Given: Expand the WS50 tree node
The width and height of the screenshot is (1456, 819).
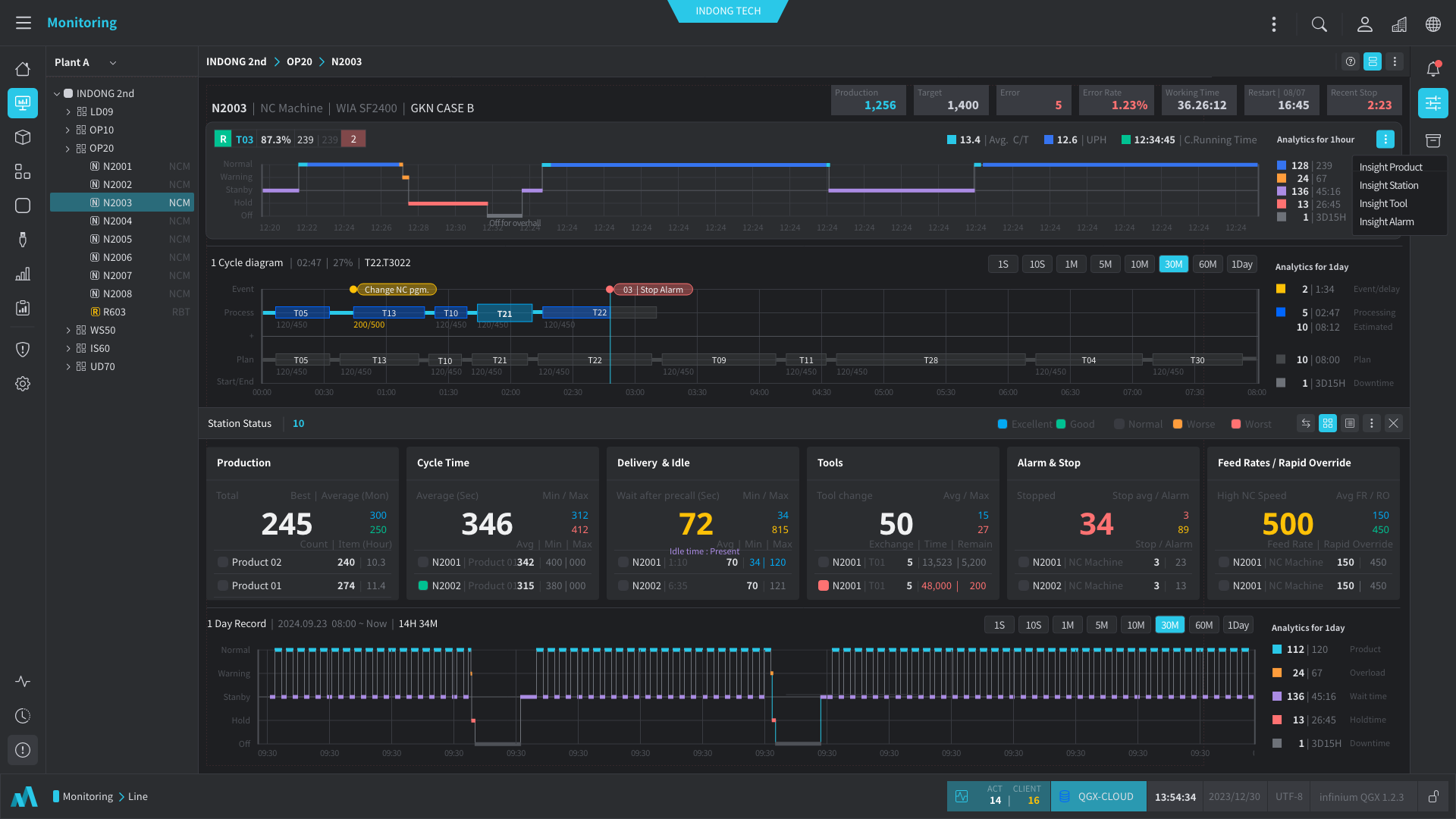Looking at the screenshot, I should click(x=68, y=330).
